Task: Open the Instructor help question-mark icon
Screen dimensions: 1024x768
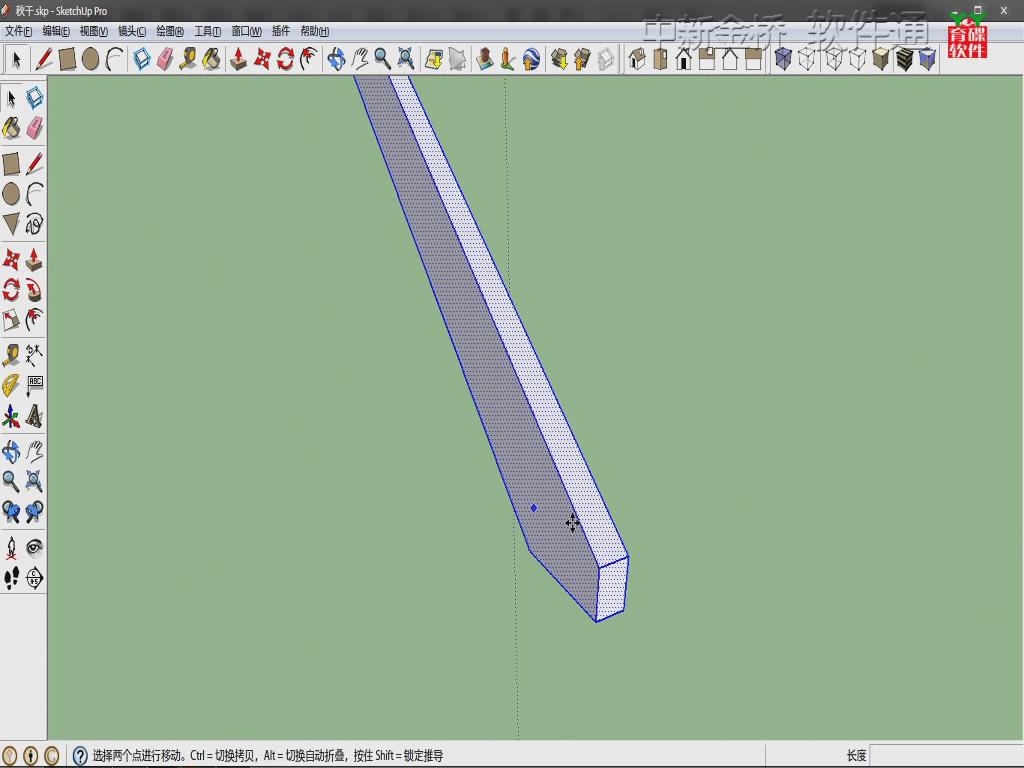Action: pyautogui.click(x=80, y=756)
